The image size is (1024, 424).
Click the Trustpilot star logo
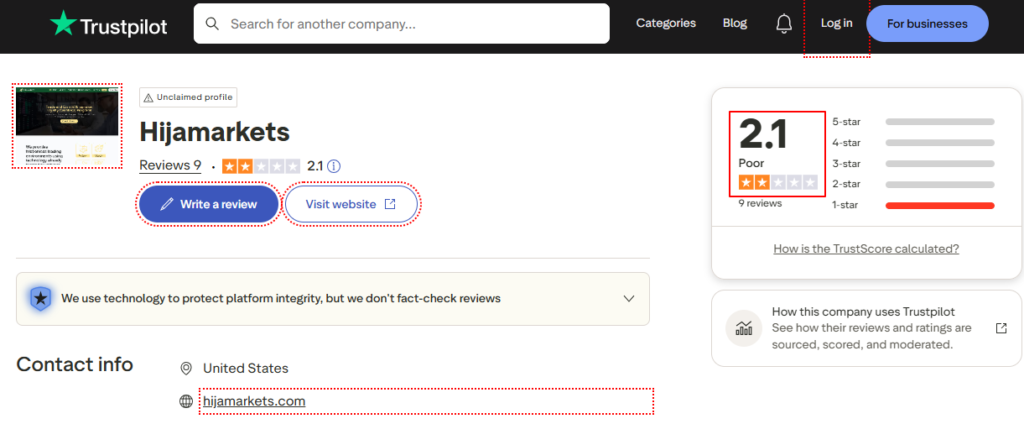pos(64,23)
